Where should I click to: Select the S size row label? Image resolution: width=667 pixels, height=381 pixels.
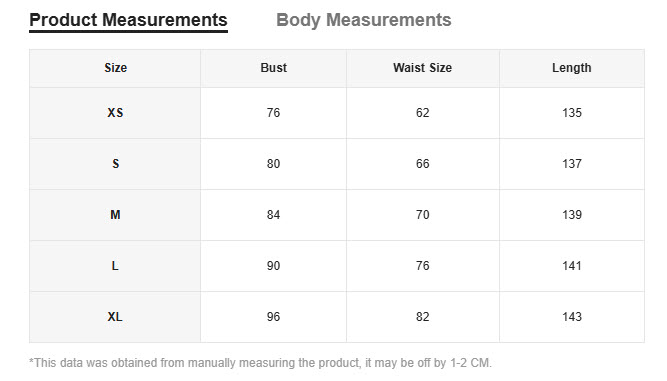[115, 164]
